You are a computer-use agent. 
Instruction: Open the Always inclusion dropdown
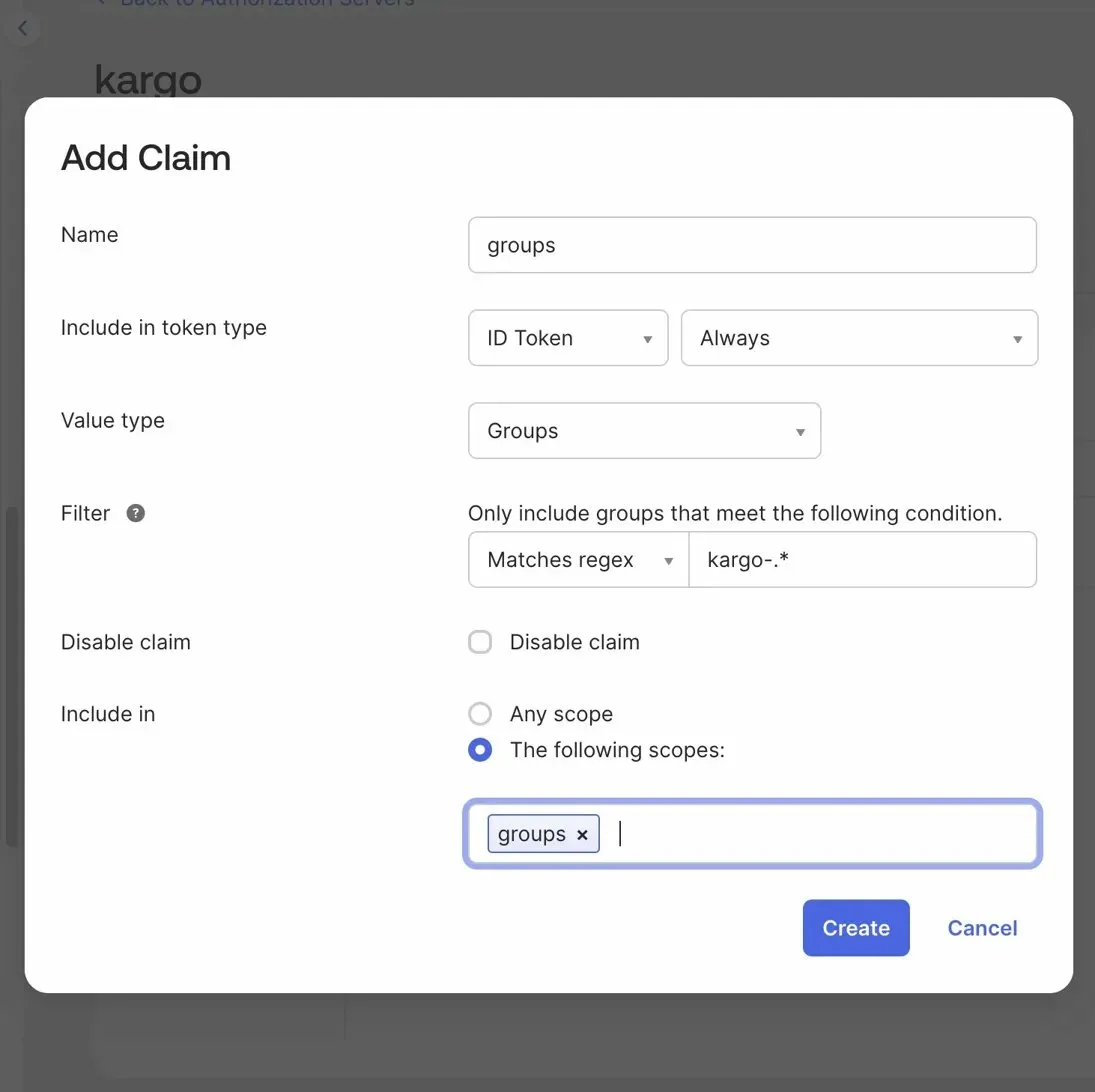(859, 338)
